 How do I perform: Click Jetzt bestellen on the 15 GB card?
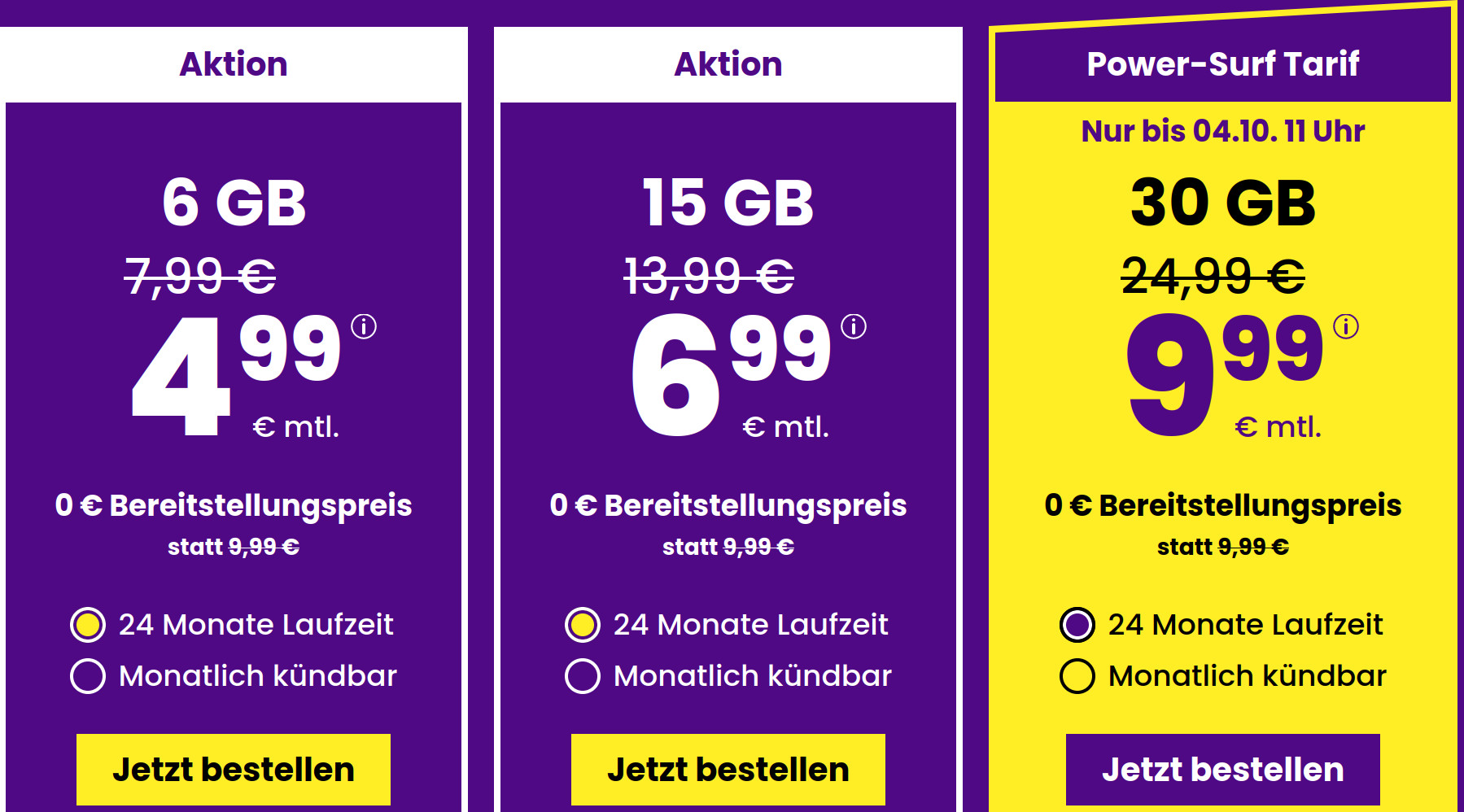pyautogui.click(x=727, y=768)
